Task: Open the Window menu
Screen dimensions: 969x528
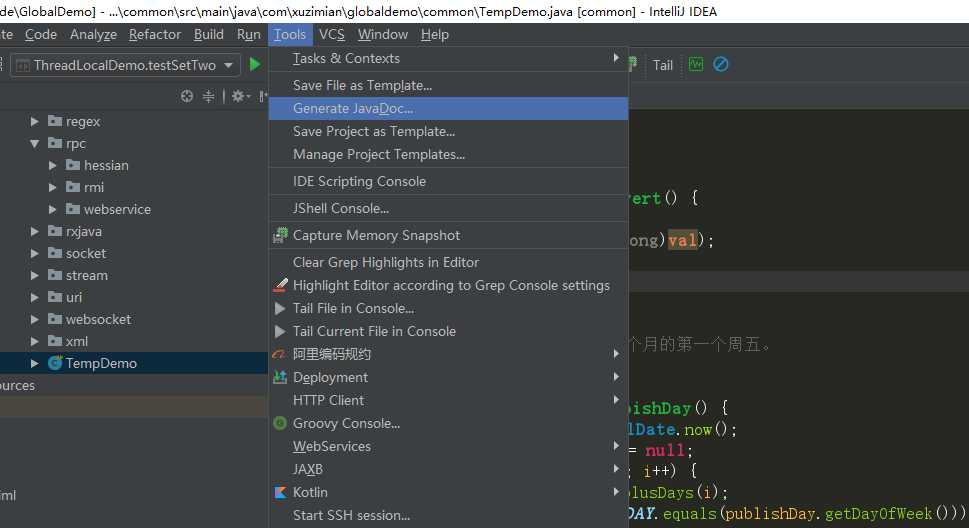Action: click(x=383, y=35)
